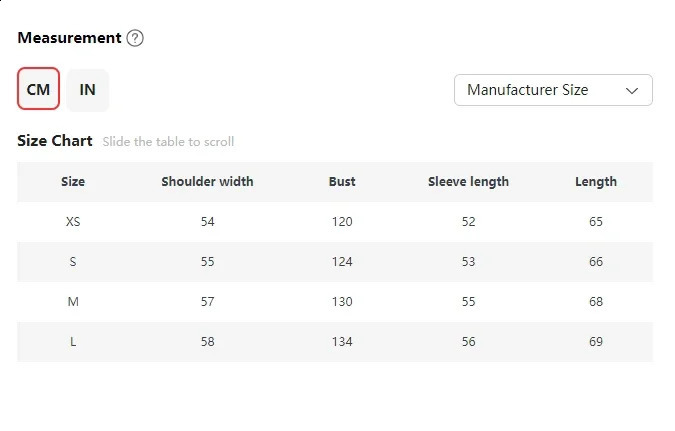The image size is (675, 431).
Task: Select the XS size row
Action: pos(73,222)
